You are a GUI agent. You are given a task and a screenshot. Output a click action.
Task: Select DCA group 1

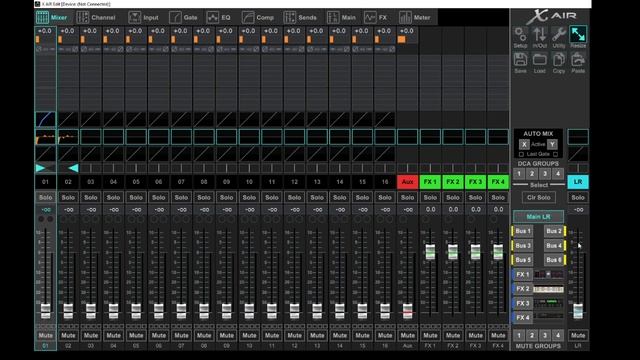[519, 174]
